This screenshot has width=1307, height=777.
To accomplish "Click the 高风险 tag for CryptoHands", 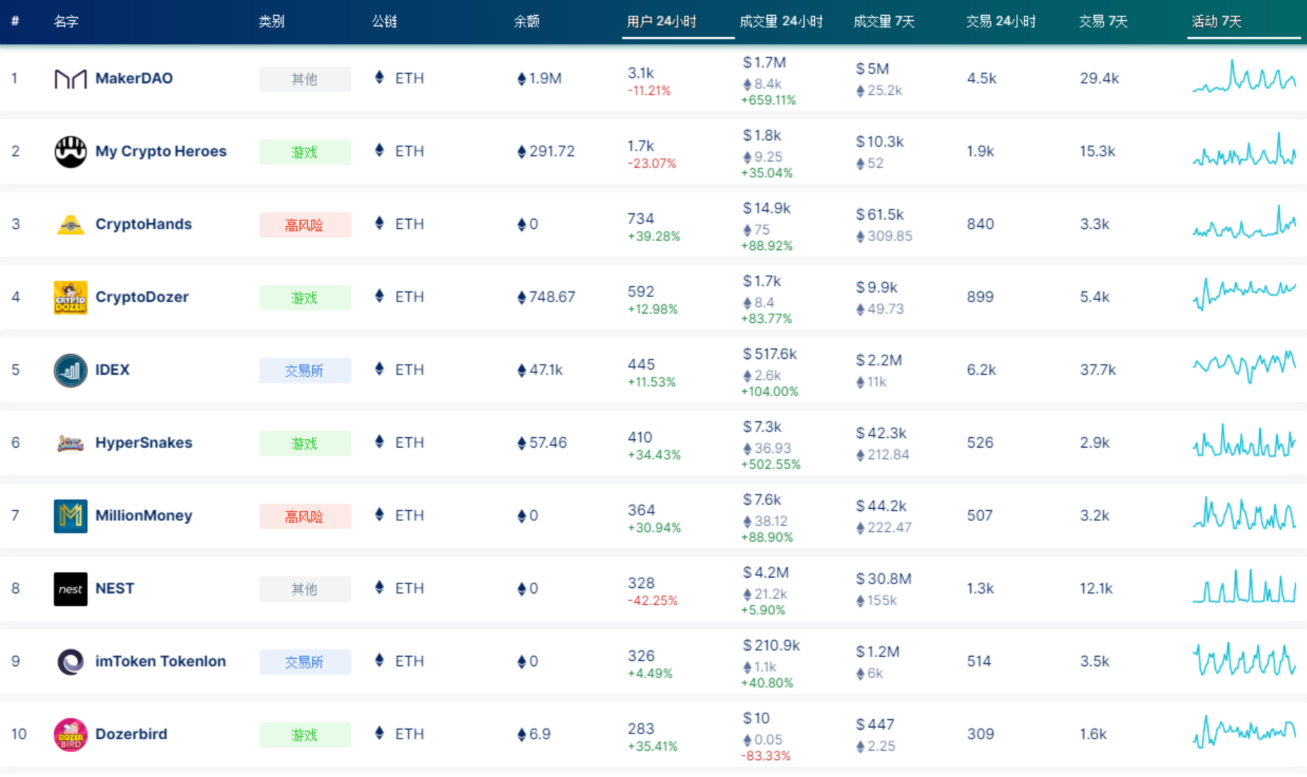I will pyautogui.click(x=305, y=225).
